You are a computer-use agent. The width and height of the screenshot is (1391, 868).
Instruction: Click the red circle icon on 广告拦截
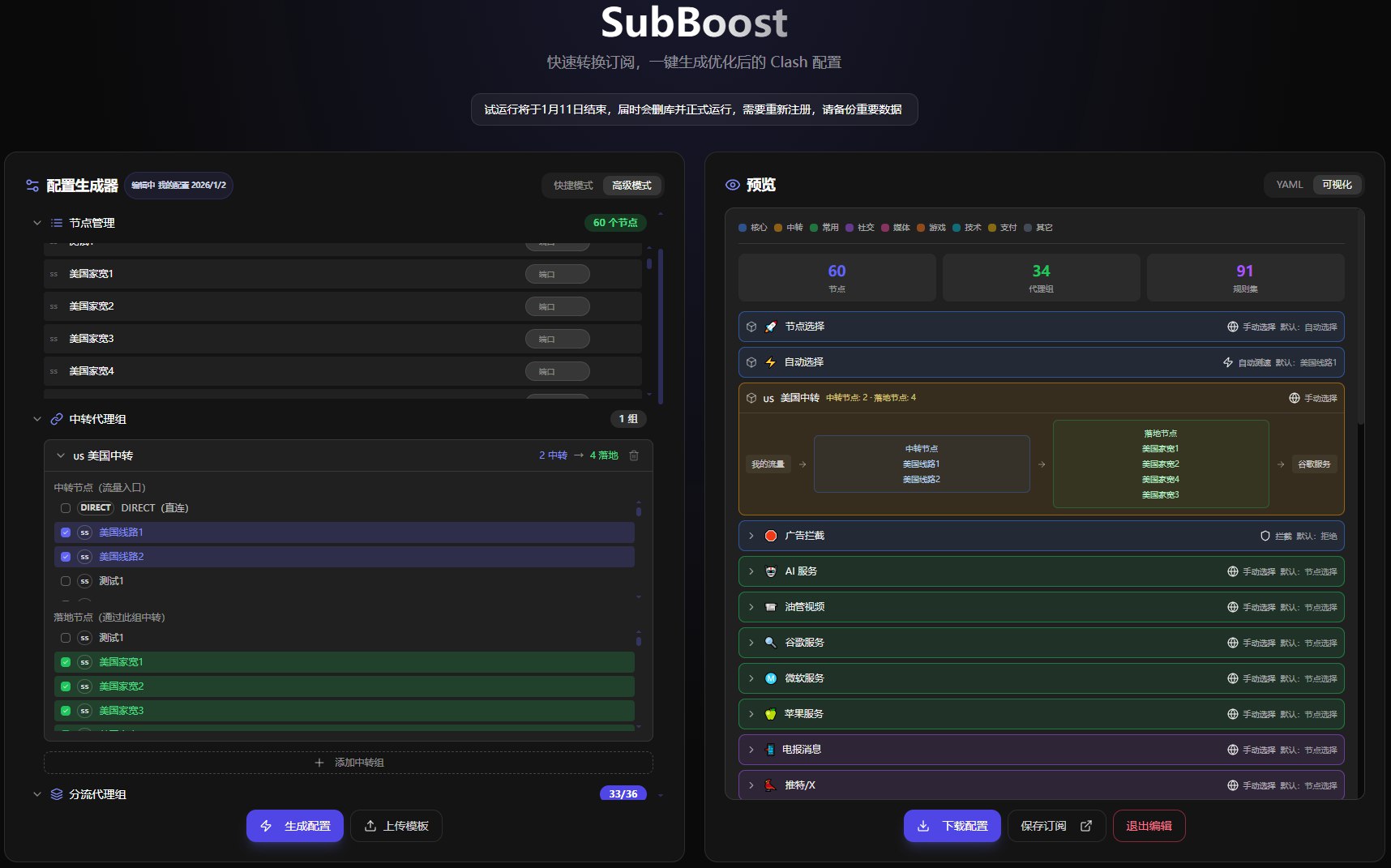click(771, 536)
